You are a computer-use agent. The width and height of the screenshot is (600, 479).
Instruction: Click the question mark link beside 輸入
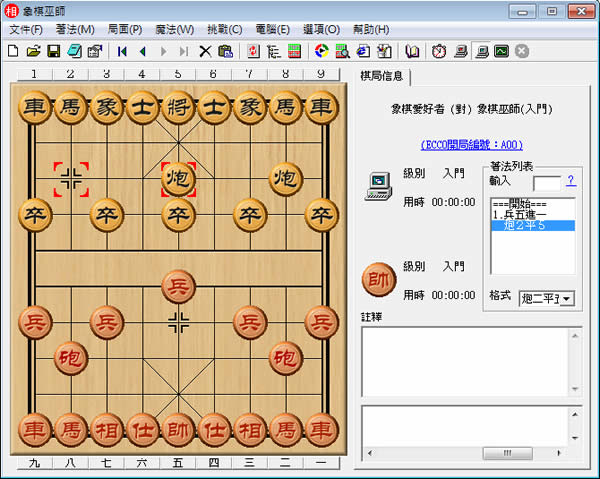(x=571, y=181)
